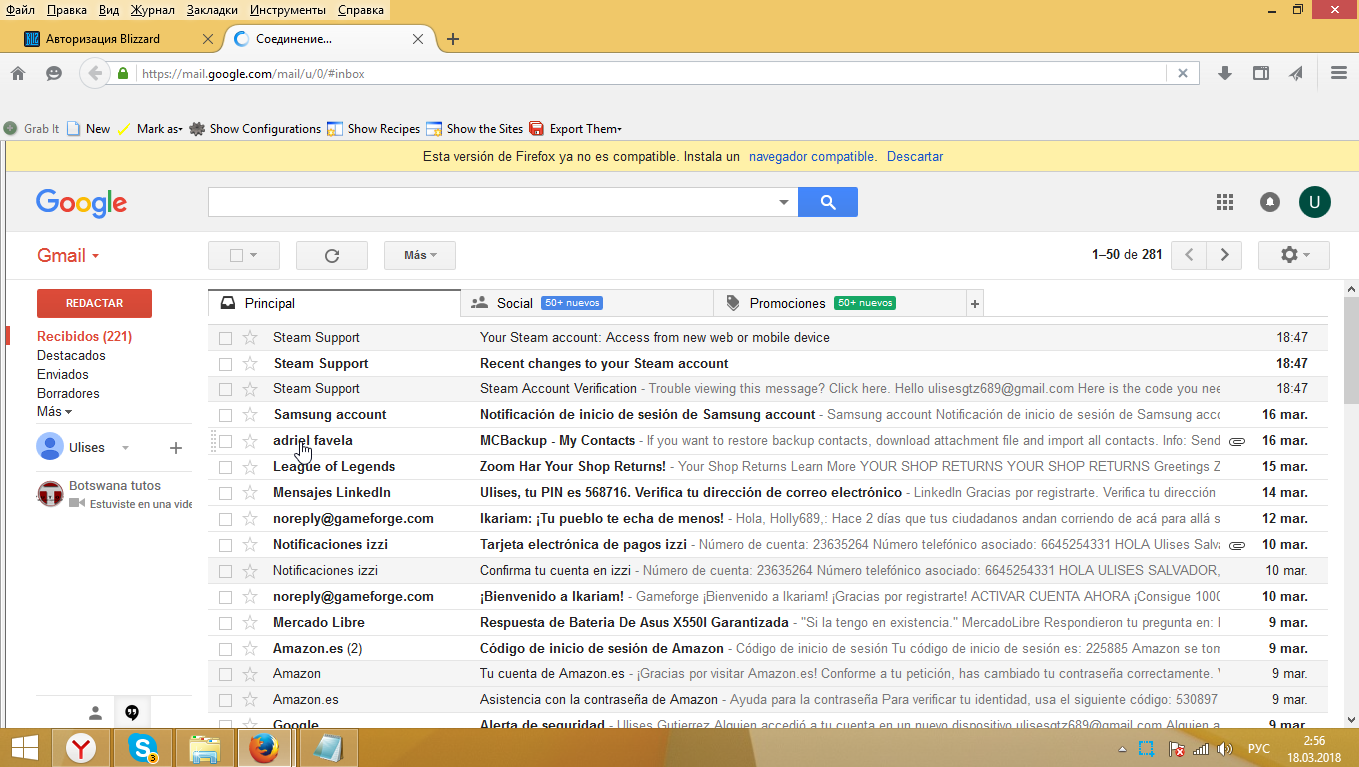This screenshot has height=767, width=1359.
Task: Open the Firefox hamburger menu
Action: pos(1339,73)
